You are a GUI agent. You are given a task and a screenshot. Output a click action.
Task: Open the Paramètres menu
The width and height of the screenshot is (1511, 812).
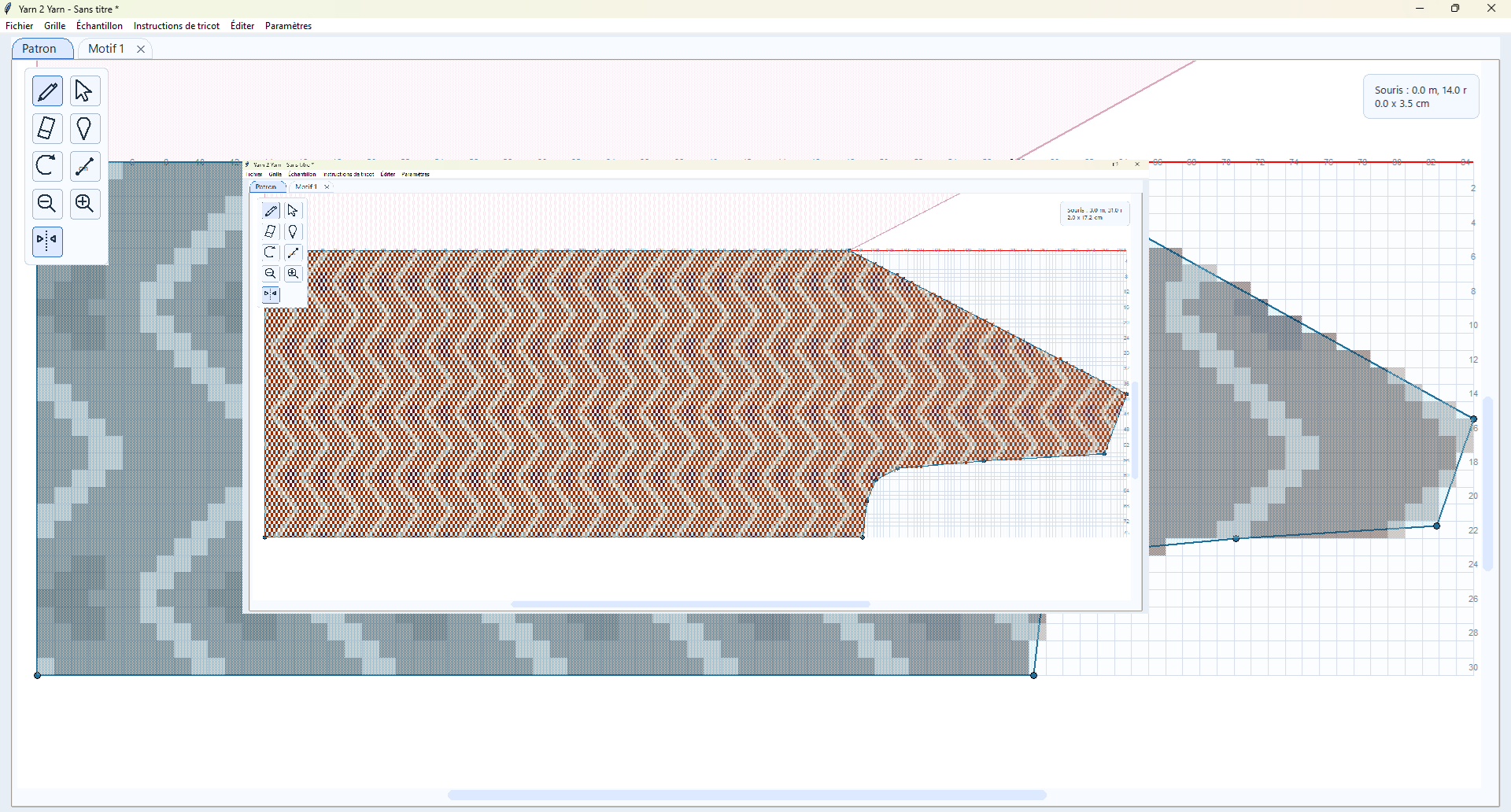click(x=288, y=26)
